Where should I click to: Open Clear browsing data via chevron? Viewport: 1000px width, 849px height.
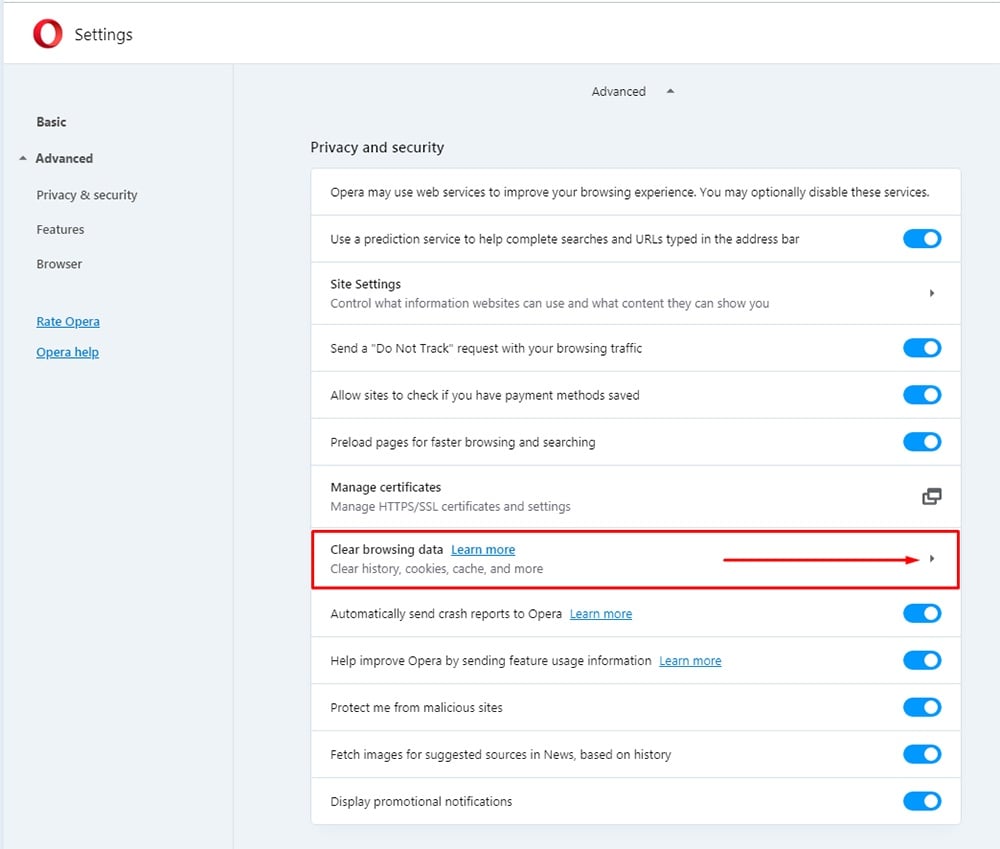[932, 559]
